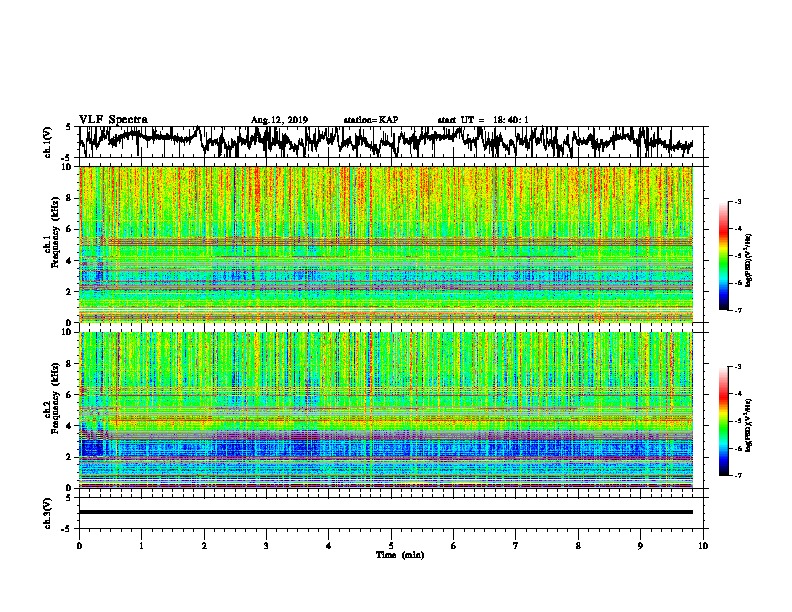Select the "start UT = 18:40: 1" text
792x612 pixels.
coord(483,120)
